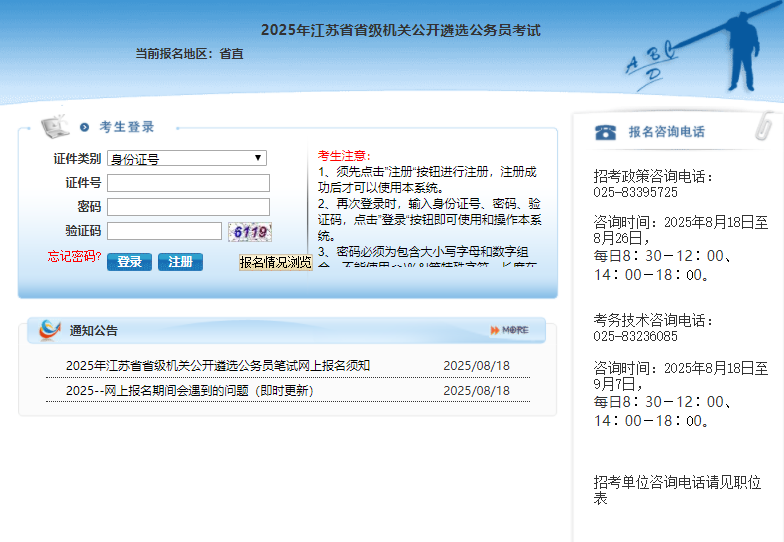The height and width of the screenshot is (542, 784).
Task: Open 网上报名期间会遇到的问题 notice
Action: tap(190, 391)
